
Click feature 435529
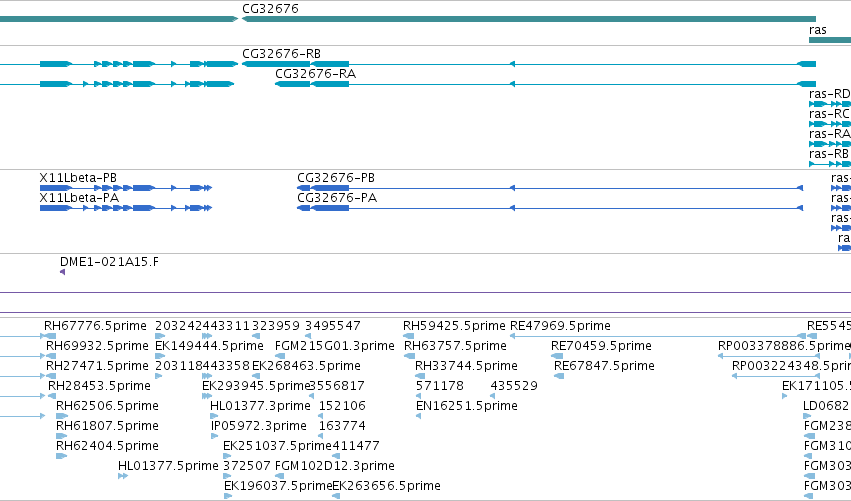pos(514,386)
